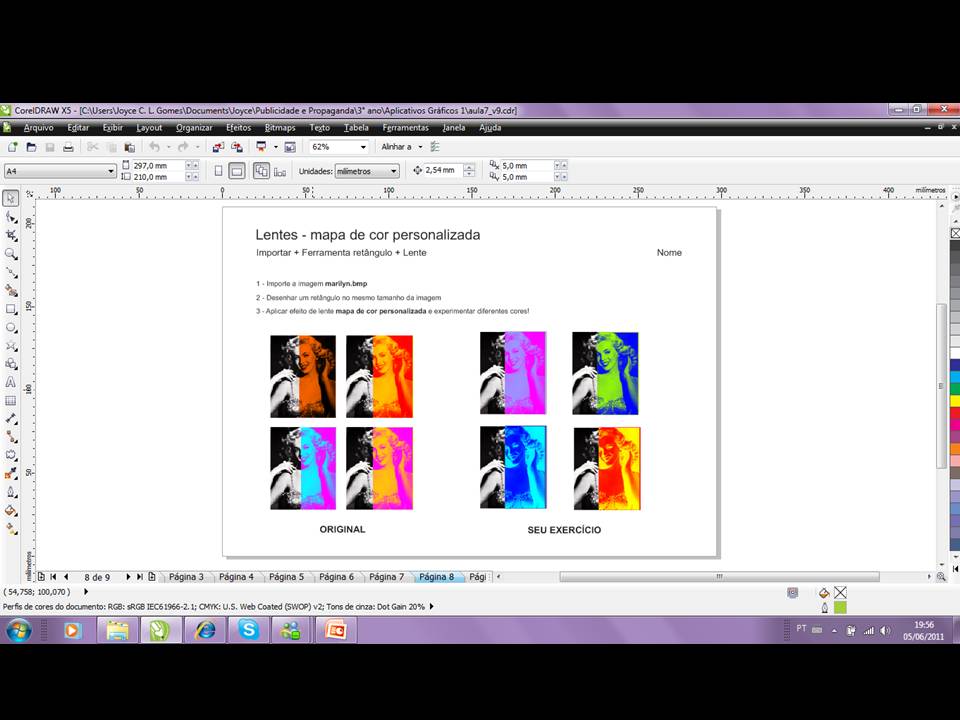The image size is (960, 720).
Task: Open the snap options icon
Action: click(435, 147)
